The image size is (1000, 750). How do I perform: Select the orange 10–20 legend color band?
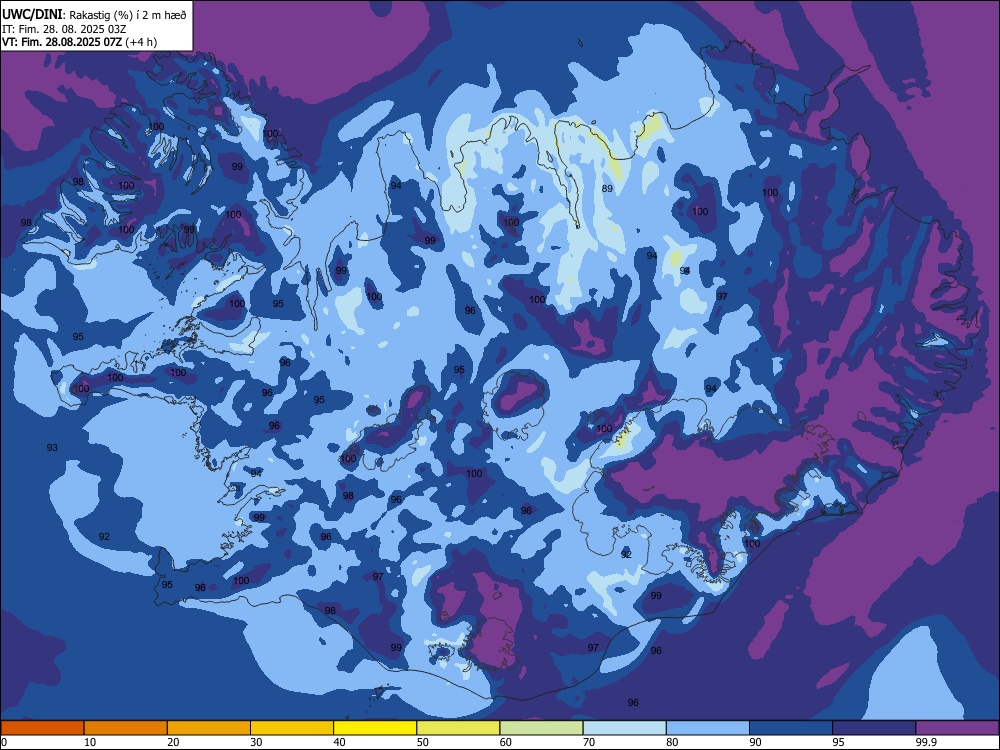(x=126, y=728)
